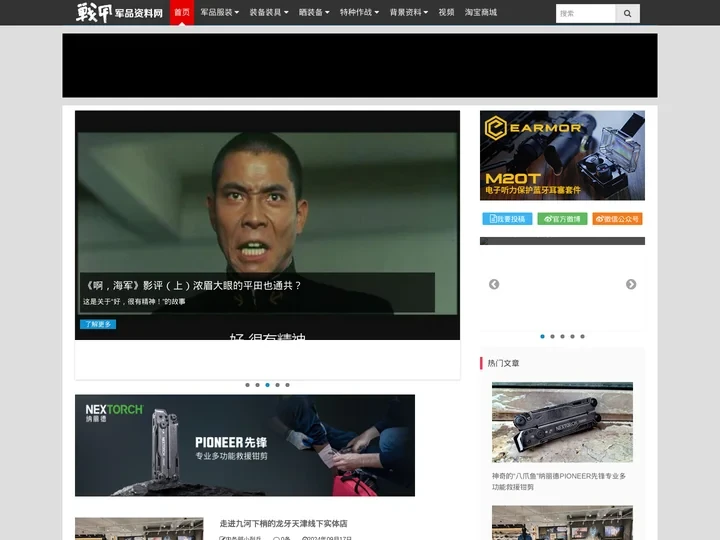Click the store photo thumbnail beside 龙牙 article
This screenshot has width=720, height=540.
coord(139,529)
